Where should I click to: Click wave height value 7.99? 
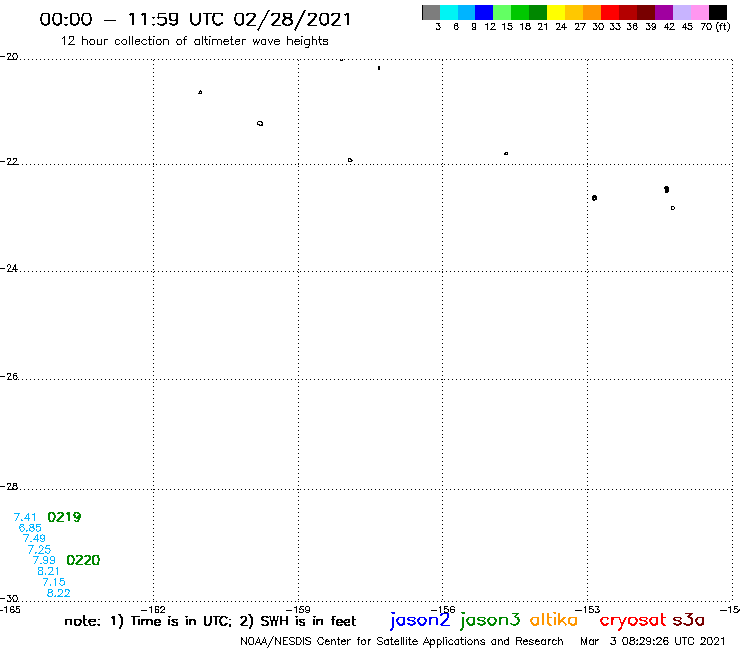coord(44,560)
